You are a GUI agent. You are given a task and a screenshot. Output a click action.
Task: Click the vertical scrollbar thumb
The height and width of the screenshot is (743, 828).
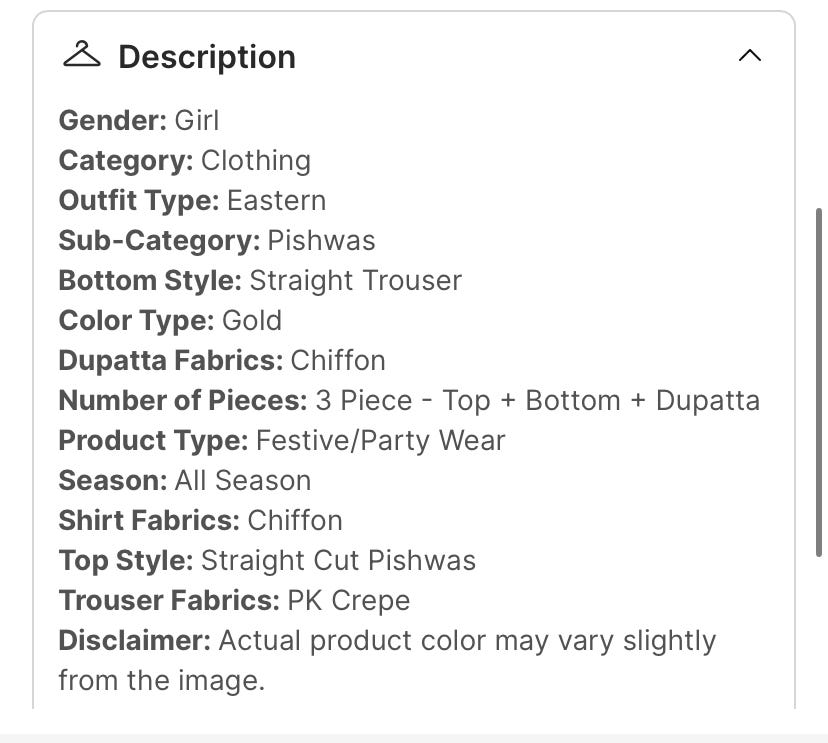click(820, 380)
